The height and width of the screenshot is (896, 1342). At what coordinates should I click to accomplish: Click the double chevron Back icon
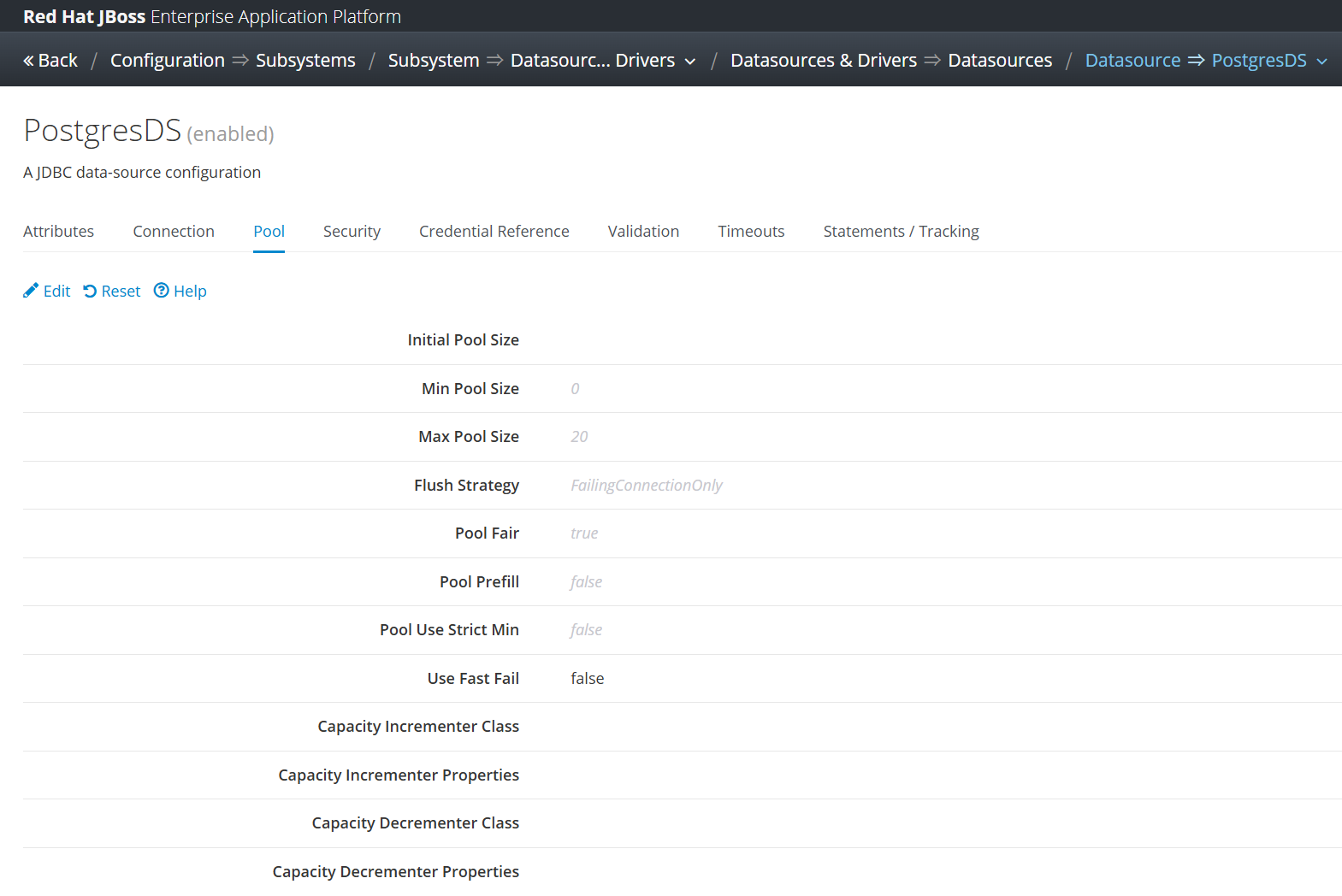28,61
